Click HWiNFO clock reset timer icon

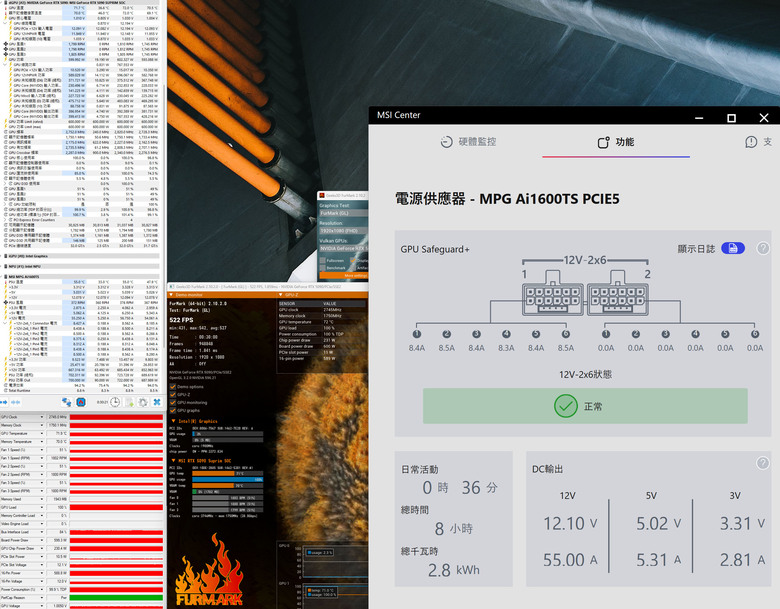pos(115,402)
